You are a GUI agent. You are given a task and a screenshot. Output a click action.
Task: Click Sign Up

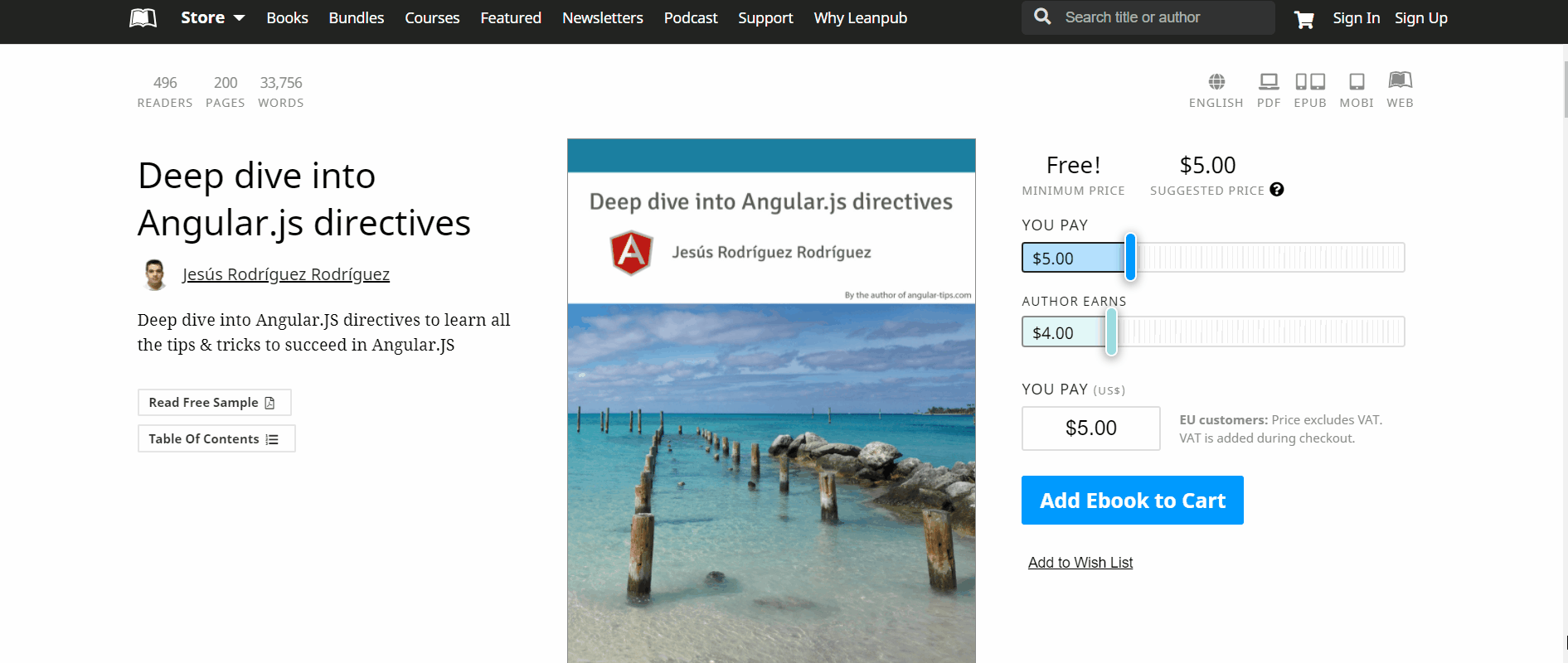click(x=1420, y=17)
